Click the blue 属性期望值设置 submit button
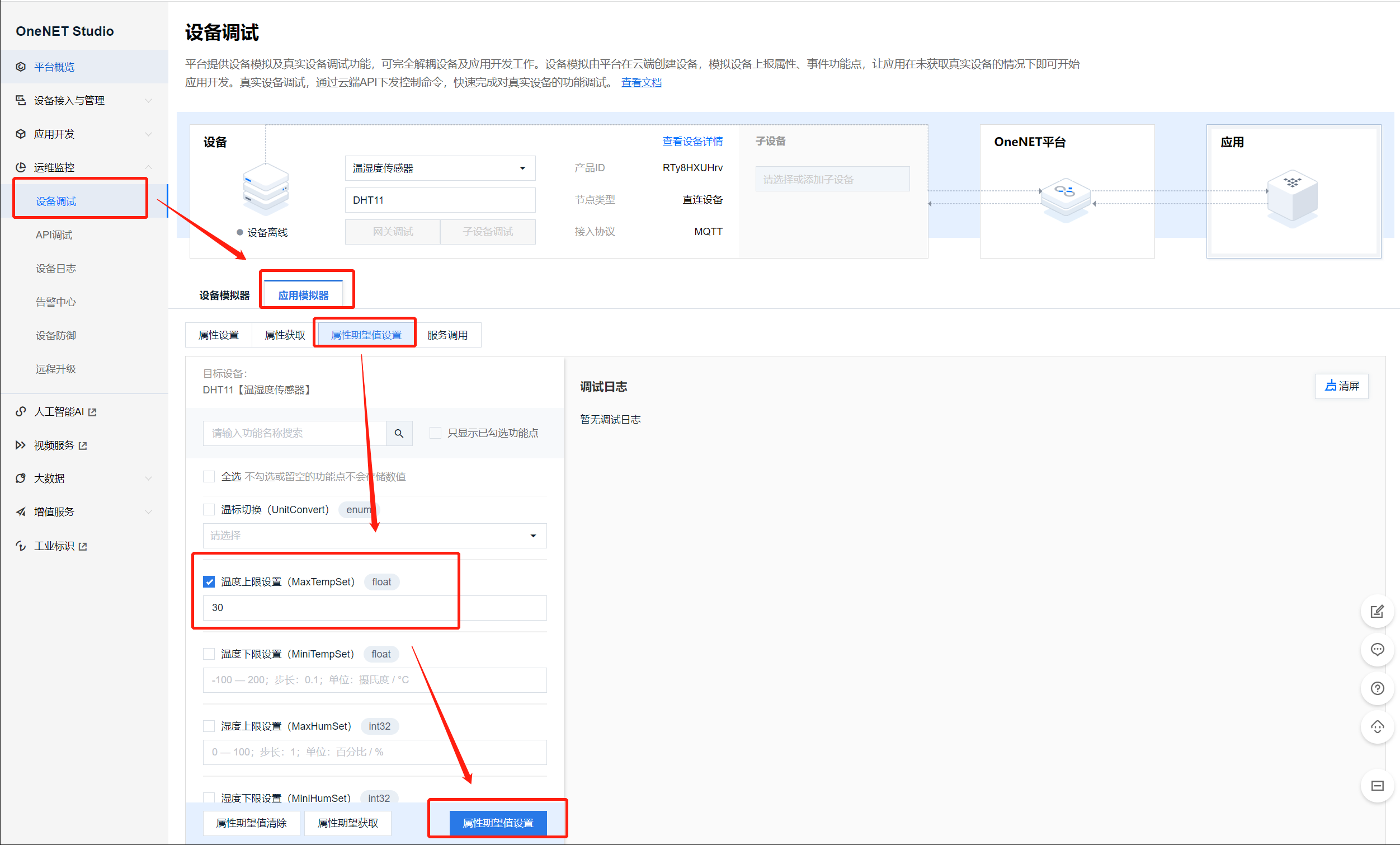 pos(498,823)
